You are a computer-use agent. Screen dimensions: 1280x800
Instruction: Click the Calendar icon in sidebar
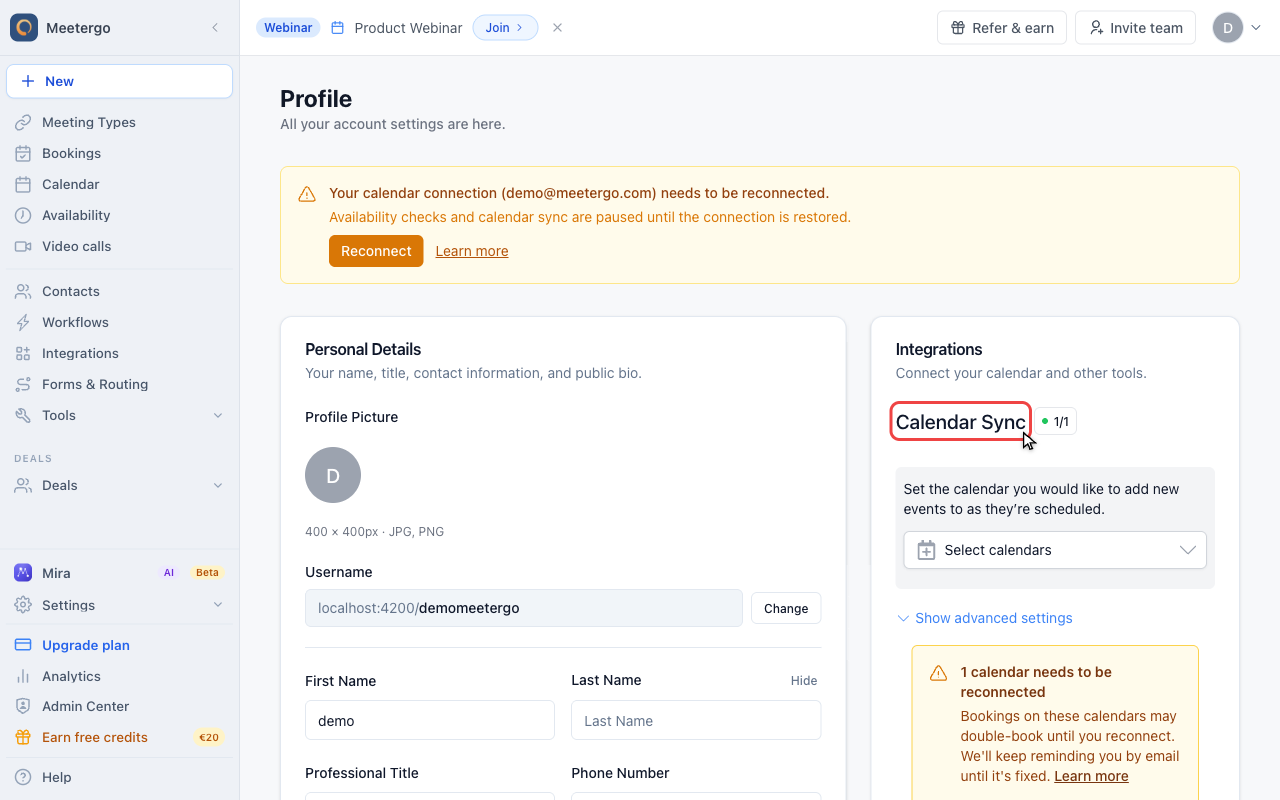coord(23,184)
